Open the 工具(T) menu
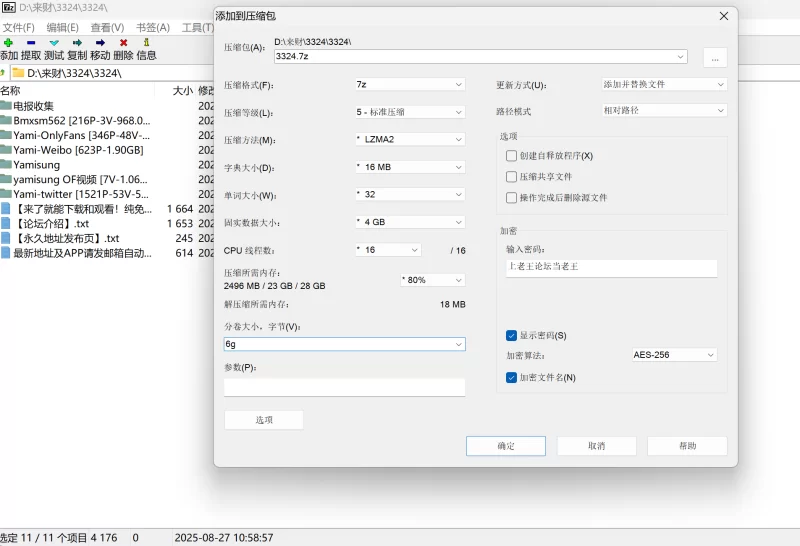Screen dimensions: 800x546 [197, 28]
